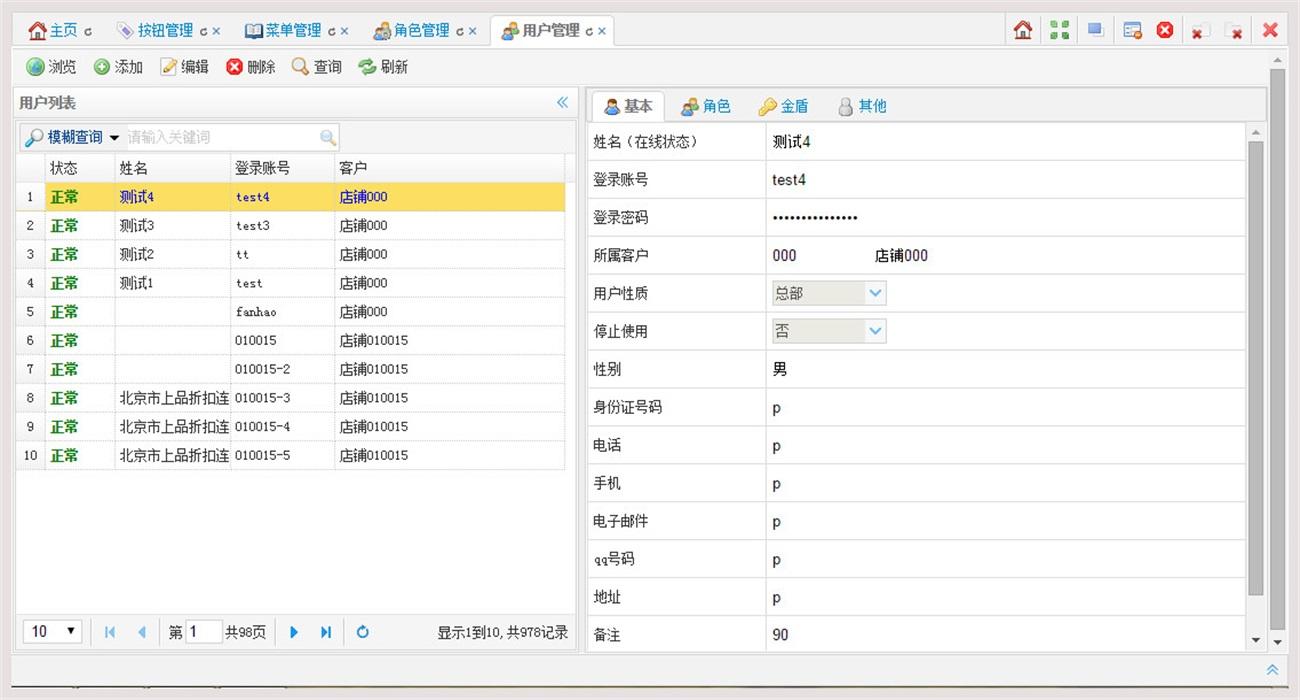The image size is (1300, 700).
Task: Go to the next page of users
Action: 294,632
